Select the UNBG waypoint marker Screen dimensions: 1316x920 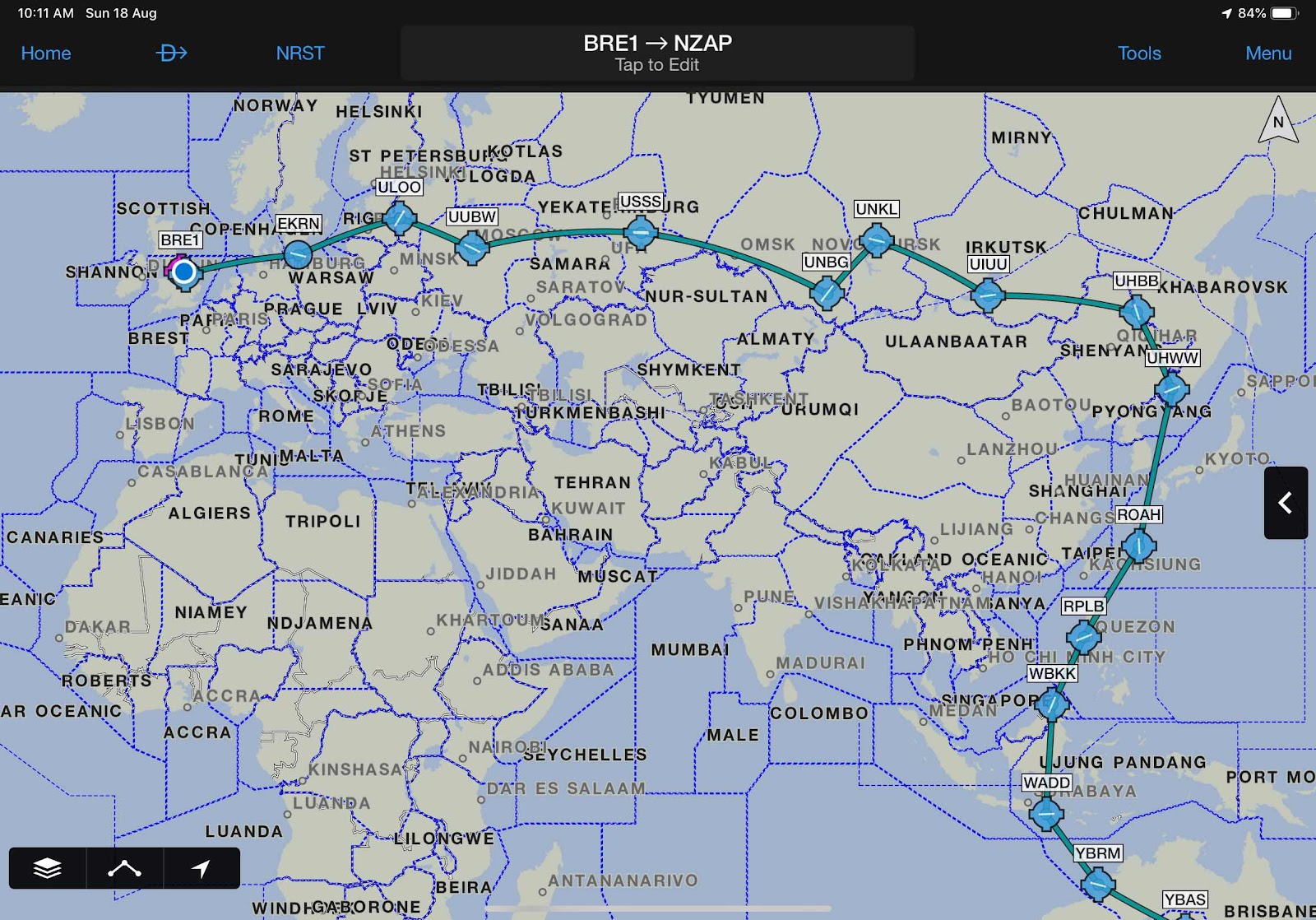click(827, 292)
